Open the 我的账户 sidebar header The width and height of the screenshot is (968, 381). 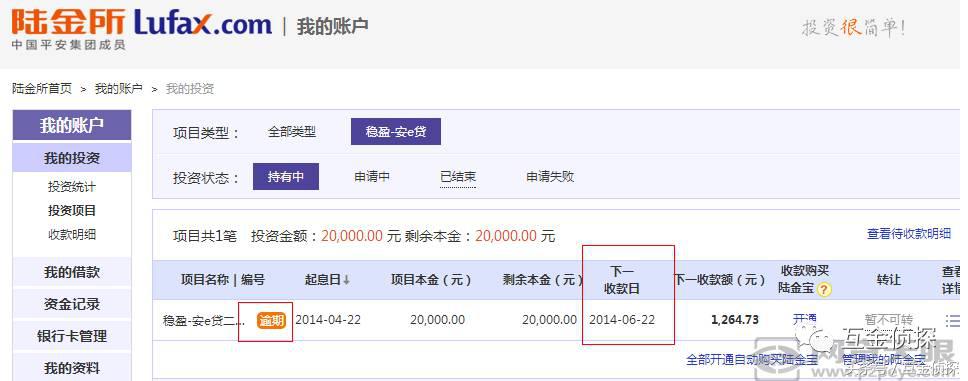[72, 125]
